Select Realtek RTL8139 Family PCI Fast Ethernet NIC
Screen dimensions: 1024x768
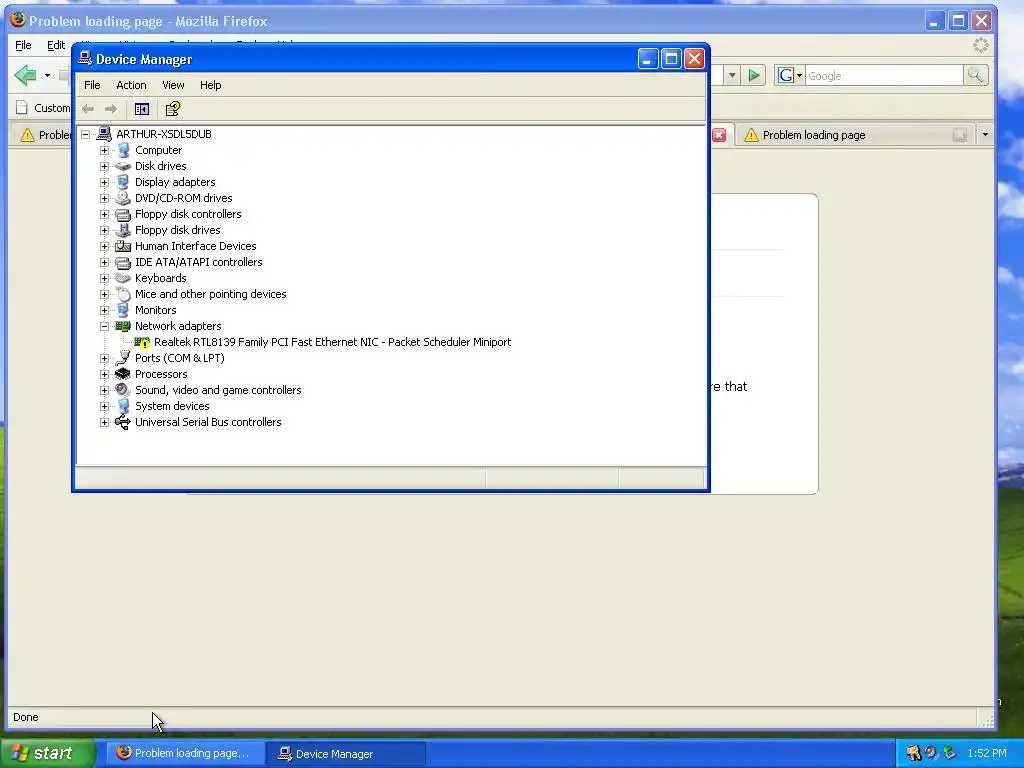332,342
